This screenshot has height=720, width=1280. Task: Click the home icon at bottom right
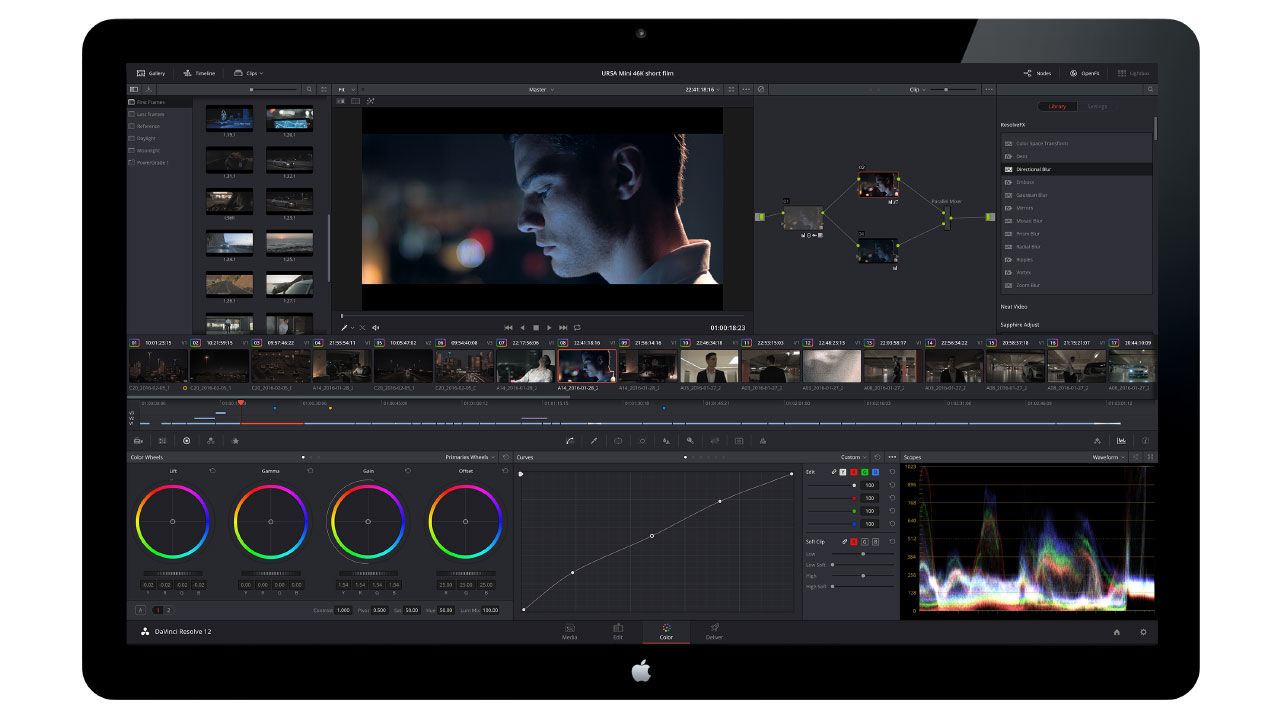[x=1117, y=632]
